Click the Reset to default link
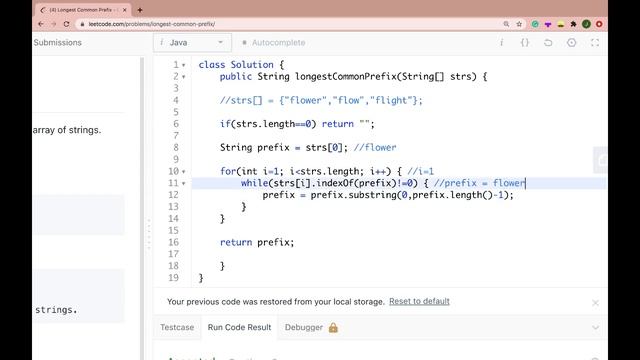Image resolution: width=640 pixels, height=360 pixels. click(x=419, y=301)
